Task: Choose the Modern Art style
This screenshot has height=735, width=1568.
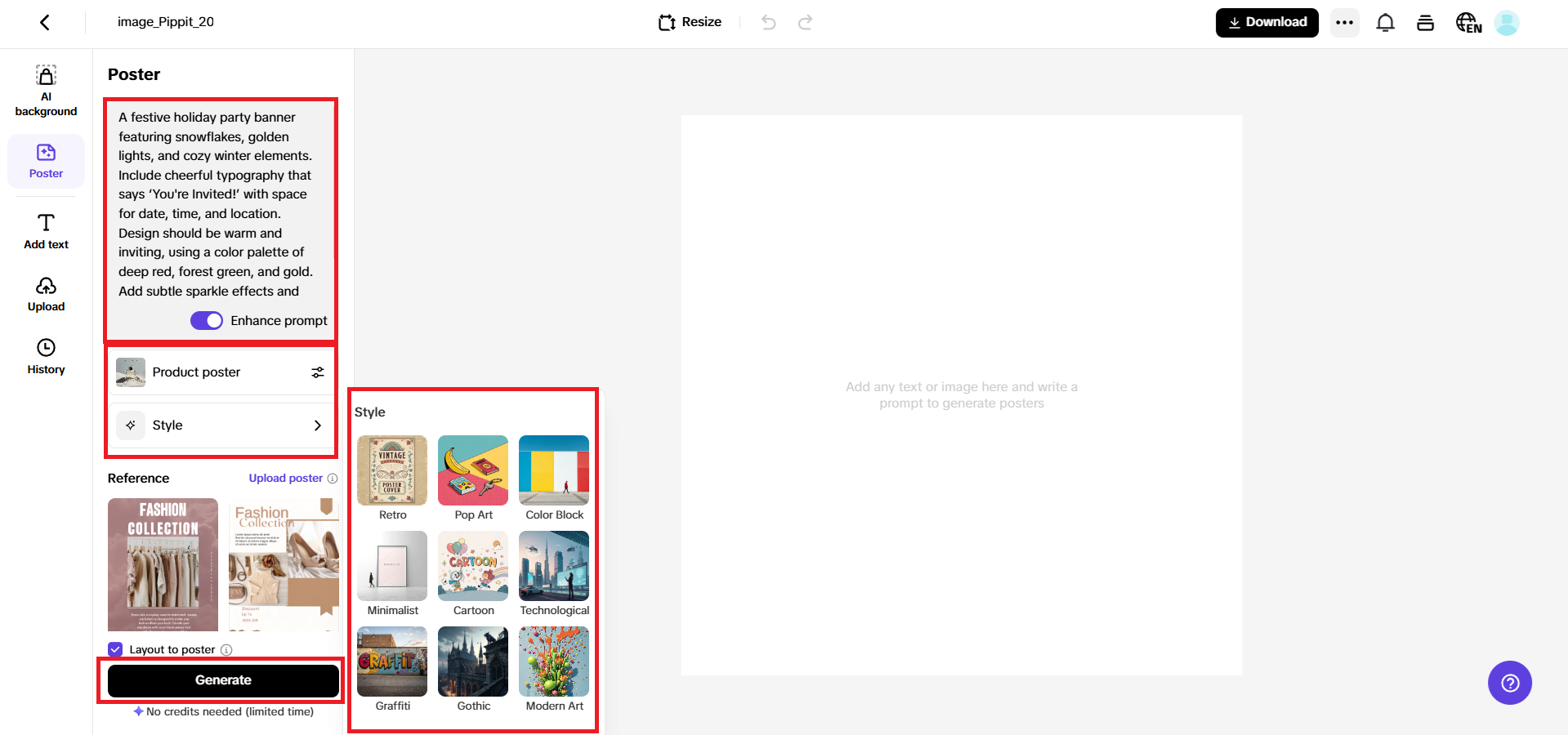Action: click(x=554, y=670)
